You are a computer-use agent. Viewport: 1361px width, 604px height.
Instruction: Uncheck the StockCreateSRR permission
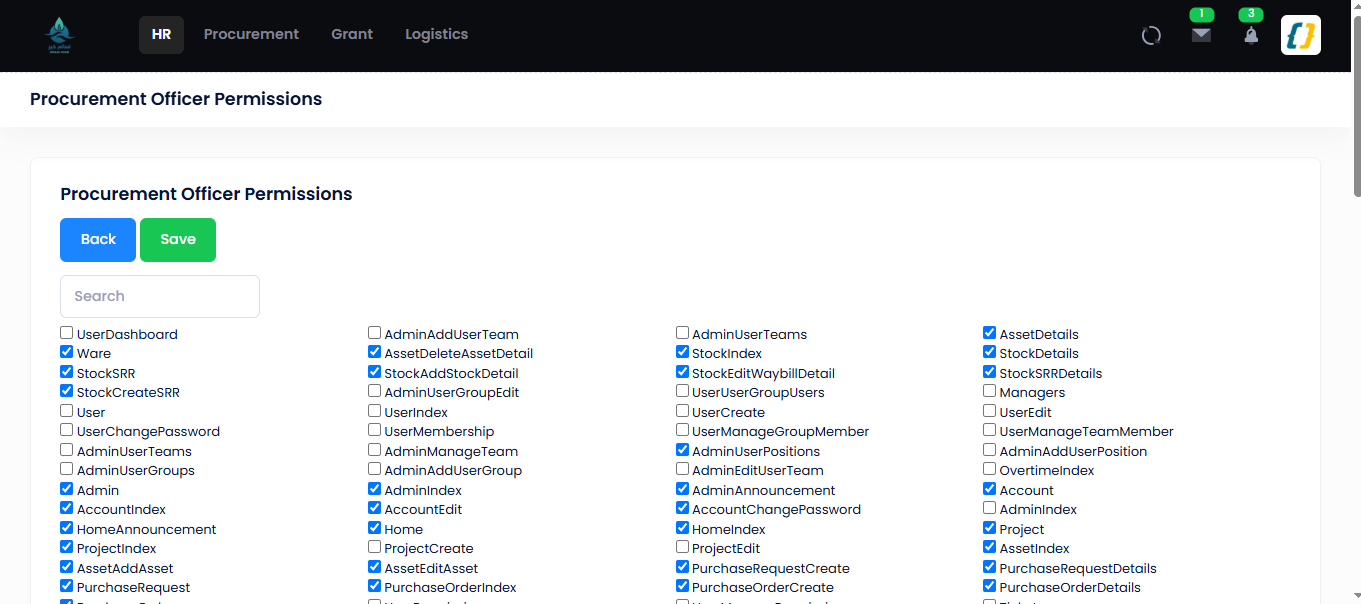click(67, 391)
